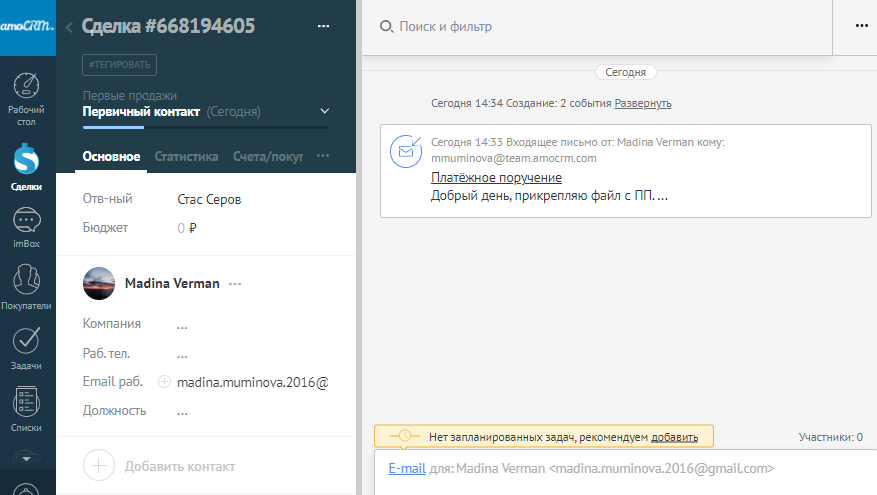Image resolution: width=877 pixels, height=495 pixels.
Task: Click the Развернуть link
Action: pyautogui.click(x=642, y=103)
